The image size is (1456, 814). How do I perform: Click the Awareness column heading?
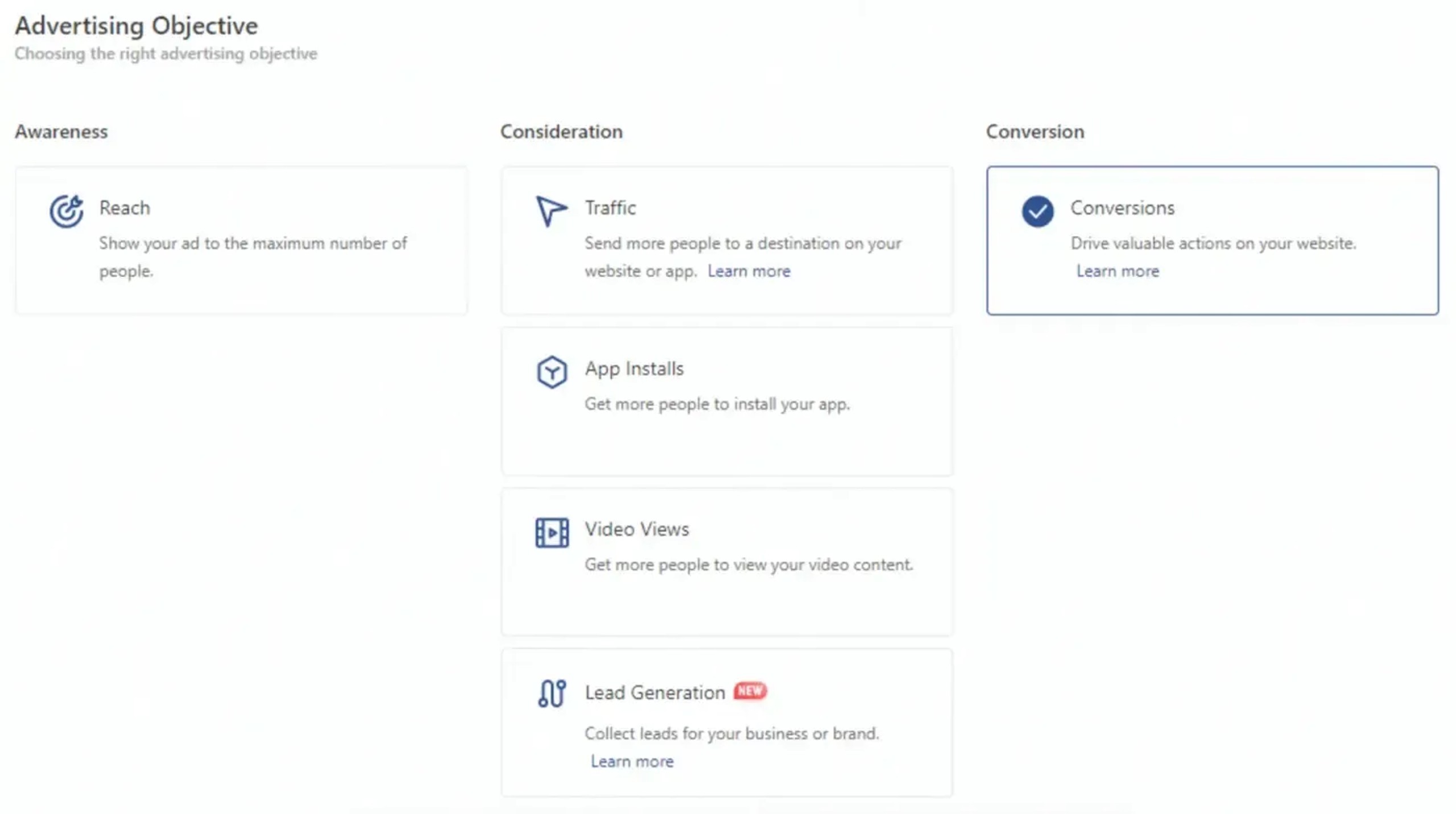[x=61, y=132]
